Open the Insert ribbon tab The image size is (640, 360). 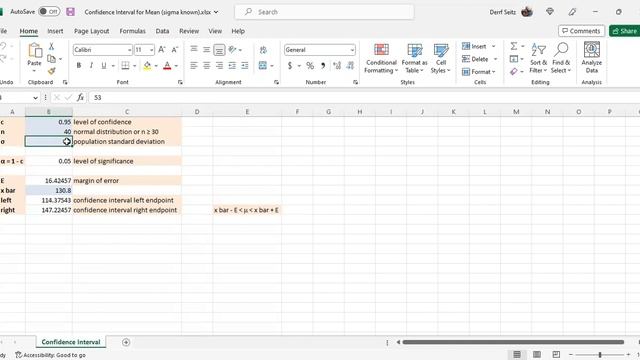pos(55,31)
